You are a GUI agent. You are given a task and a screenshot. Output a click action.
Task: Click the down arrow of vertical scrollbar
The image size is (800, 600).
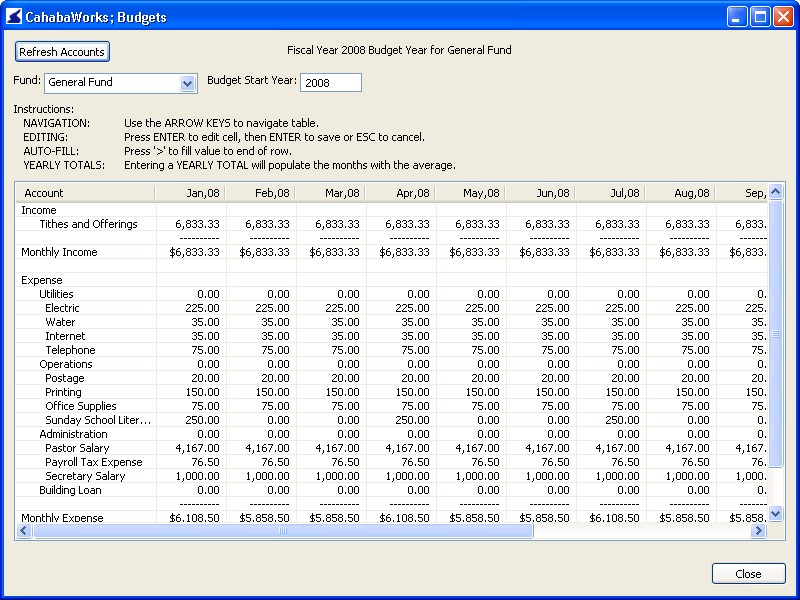pos(775,515)
